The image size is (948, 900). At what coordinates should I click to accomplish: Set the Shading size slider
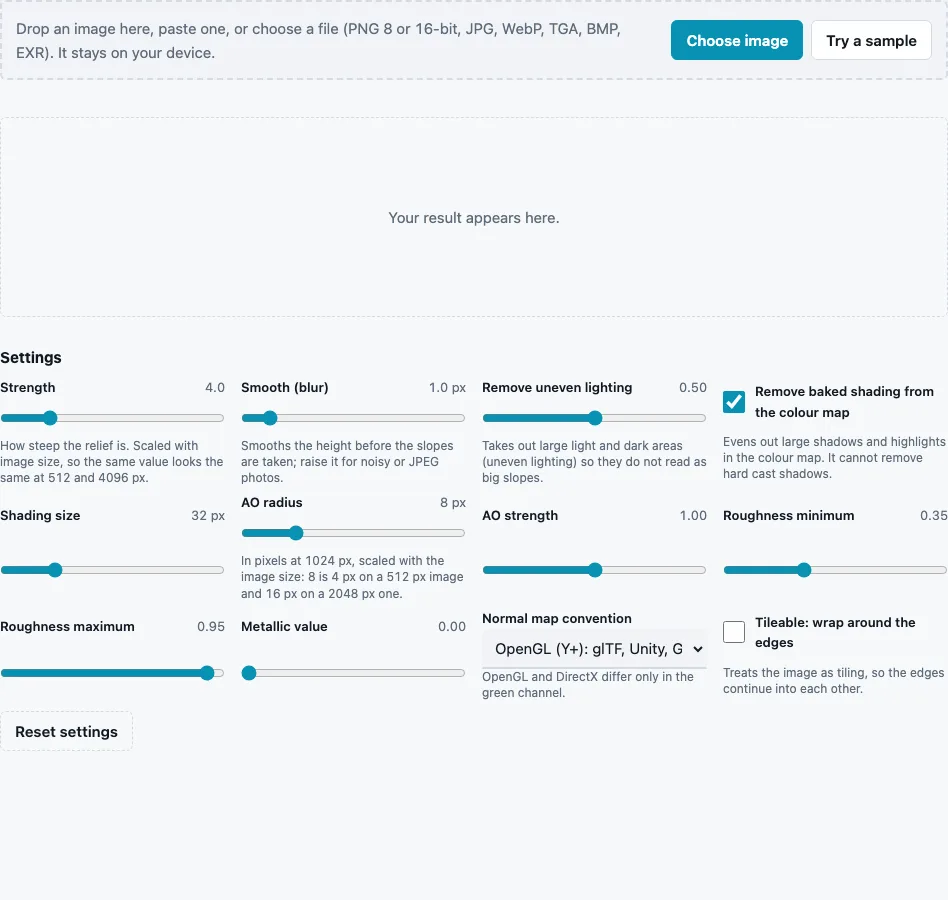click(112, 570)
